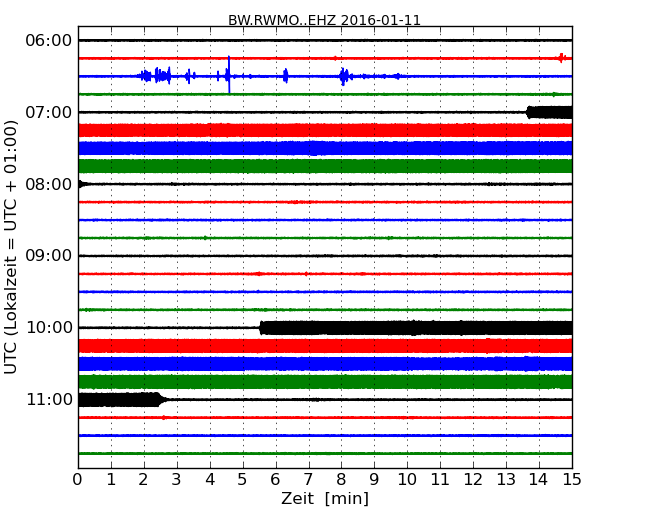Click x-axis tick label 13

click(x=506, y=479)
